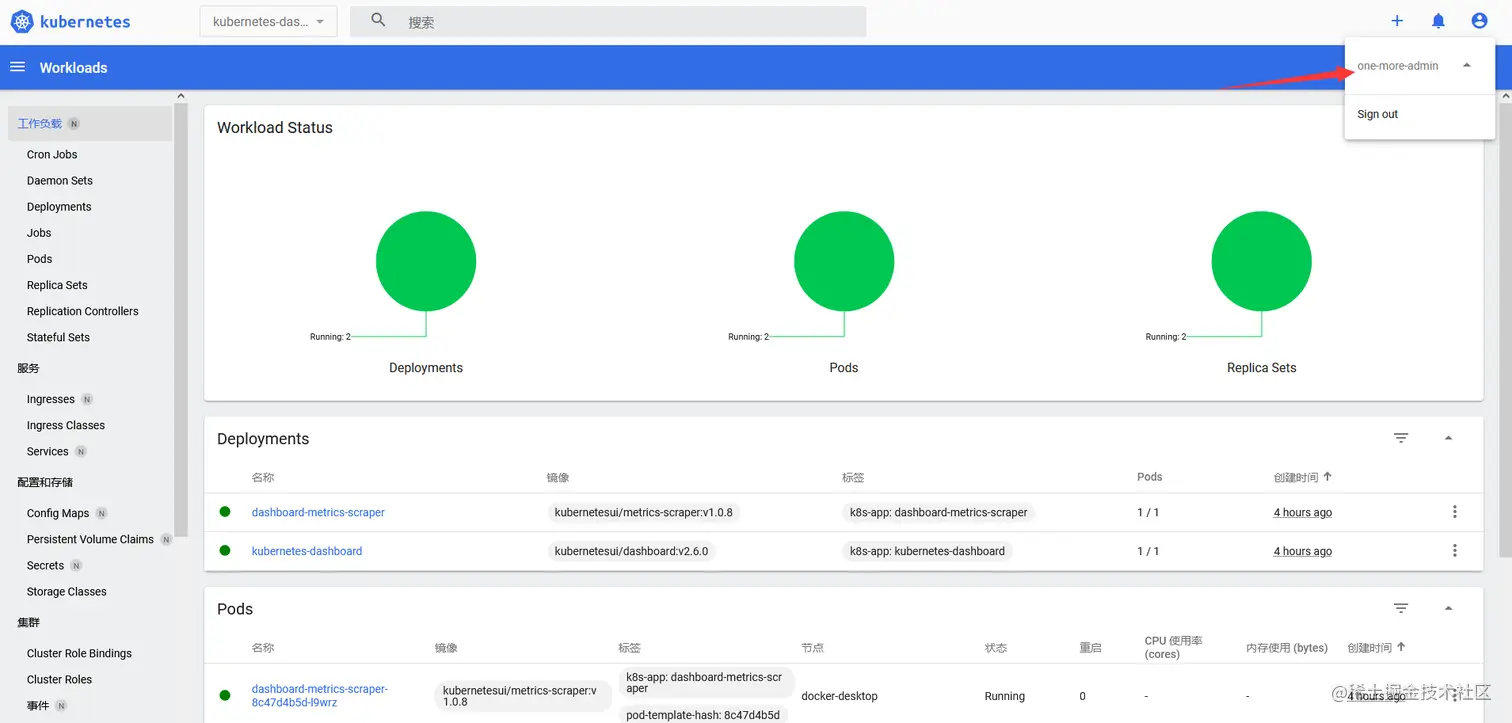Open Services in sidebar
The image size is (1512, 723).
pyautogui.click(x=48, y=452)
